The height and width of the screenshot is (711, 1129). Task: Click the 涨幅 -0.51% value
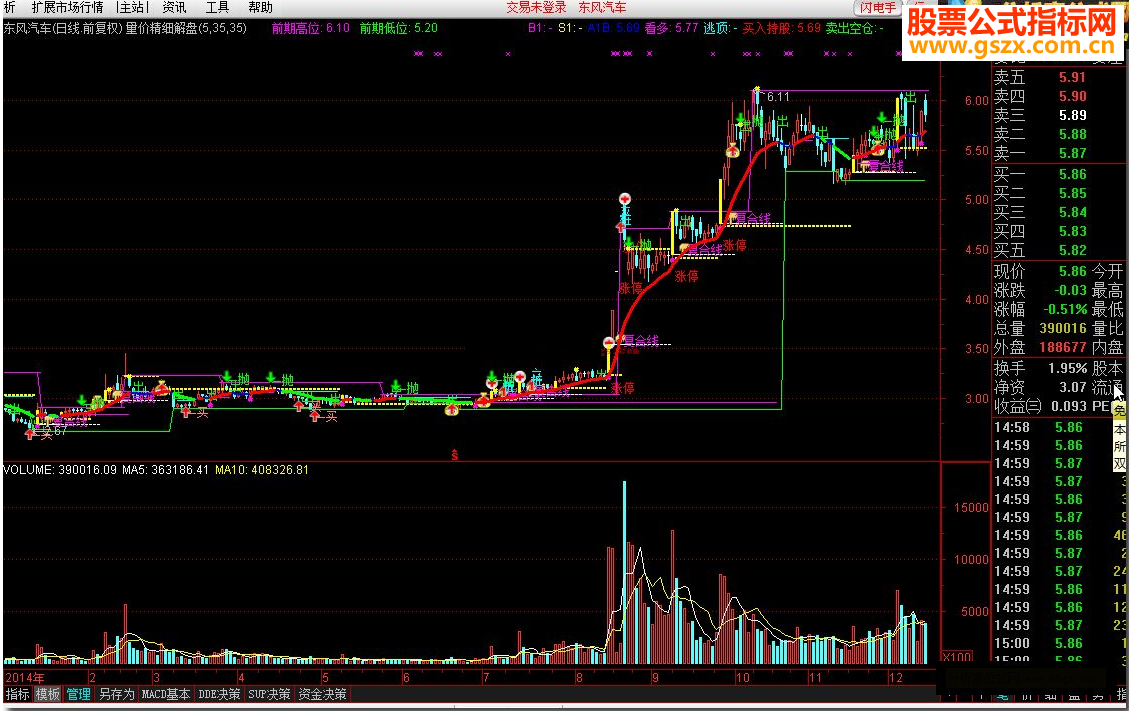point(1066,310)
